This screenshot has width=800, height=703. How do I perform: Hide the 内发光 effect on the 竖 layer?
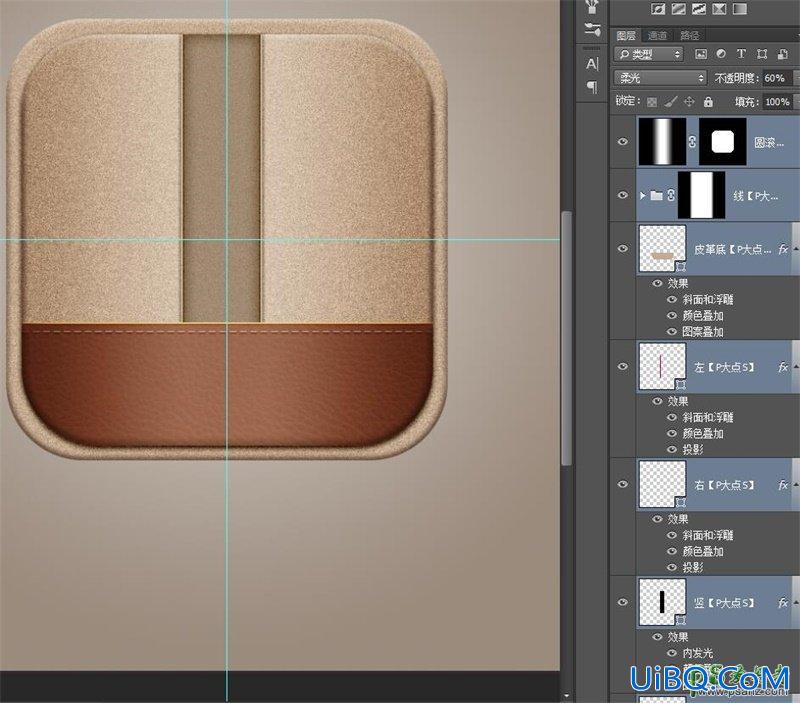click(672, 653)
